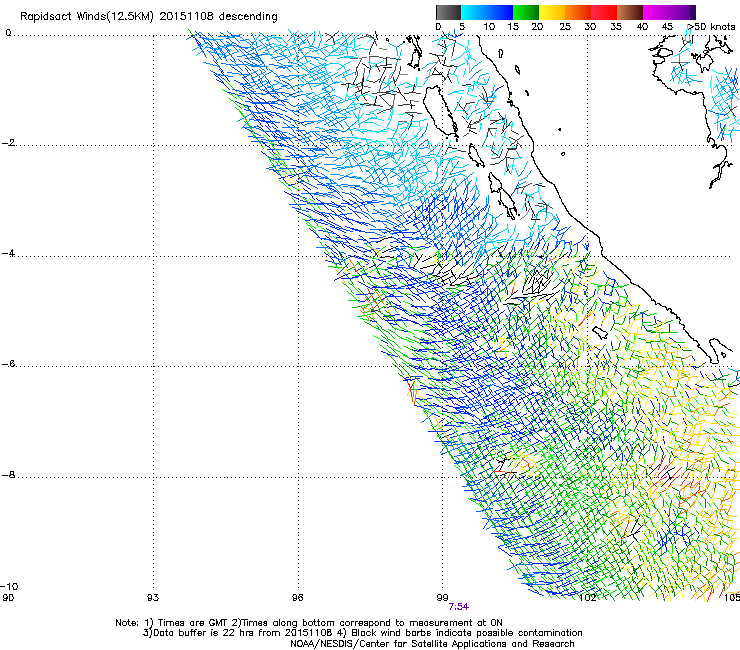Click the red 30-35 knots legend swatch
Screen dimensions: 740x650
604,12
